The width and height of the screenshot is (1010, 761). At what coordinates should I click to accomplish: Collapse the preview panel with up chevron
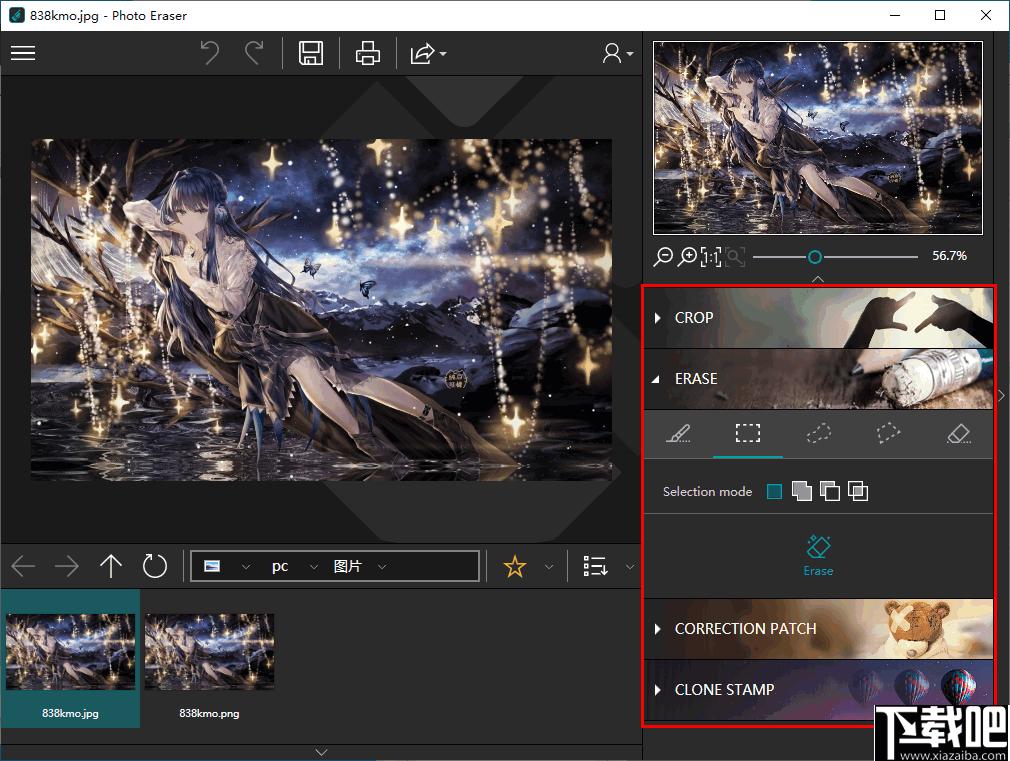(x=818, y=279)
